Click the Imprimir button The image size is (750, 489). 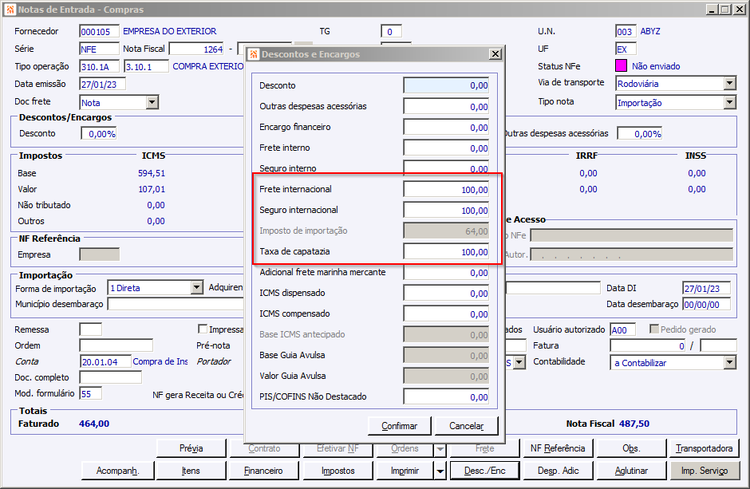(405, 471)
